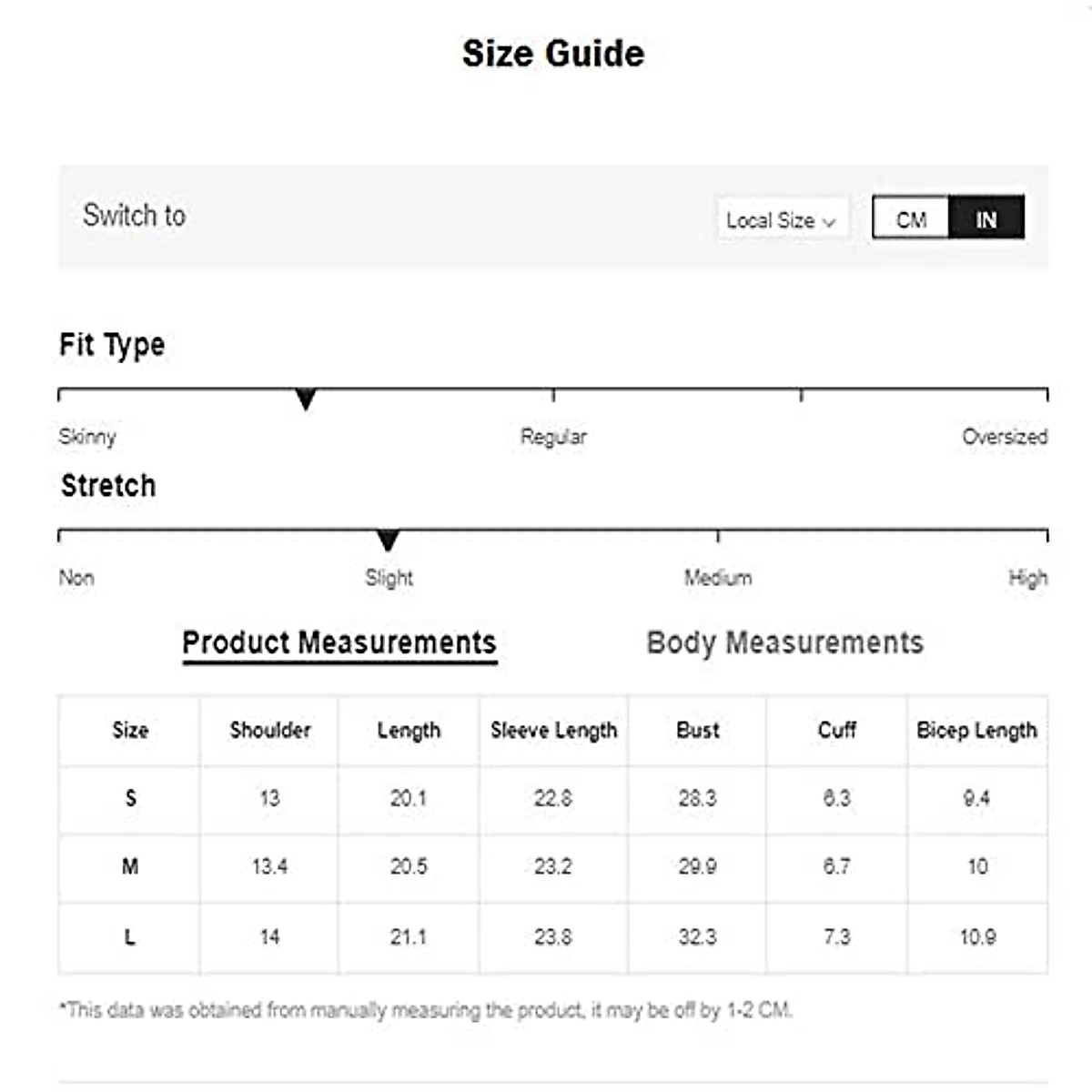
Task: Select the size L row cell
Action: coord(130,936)
